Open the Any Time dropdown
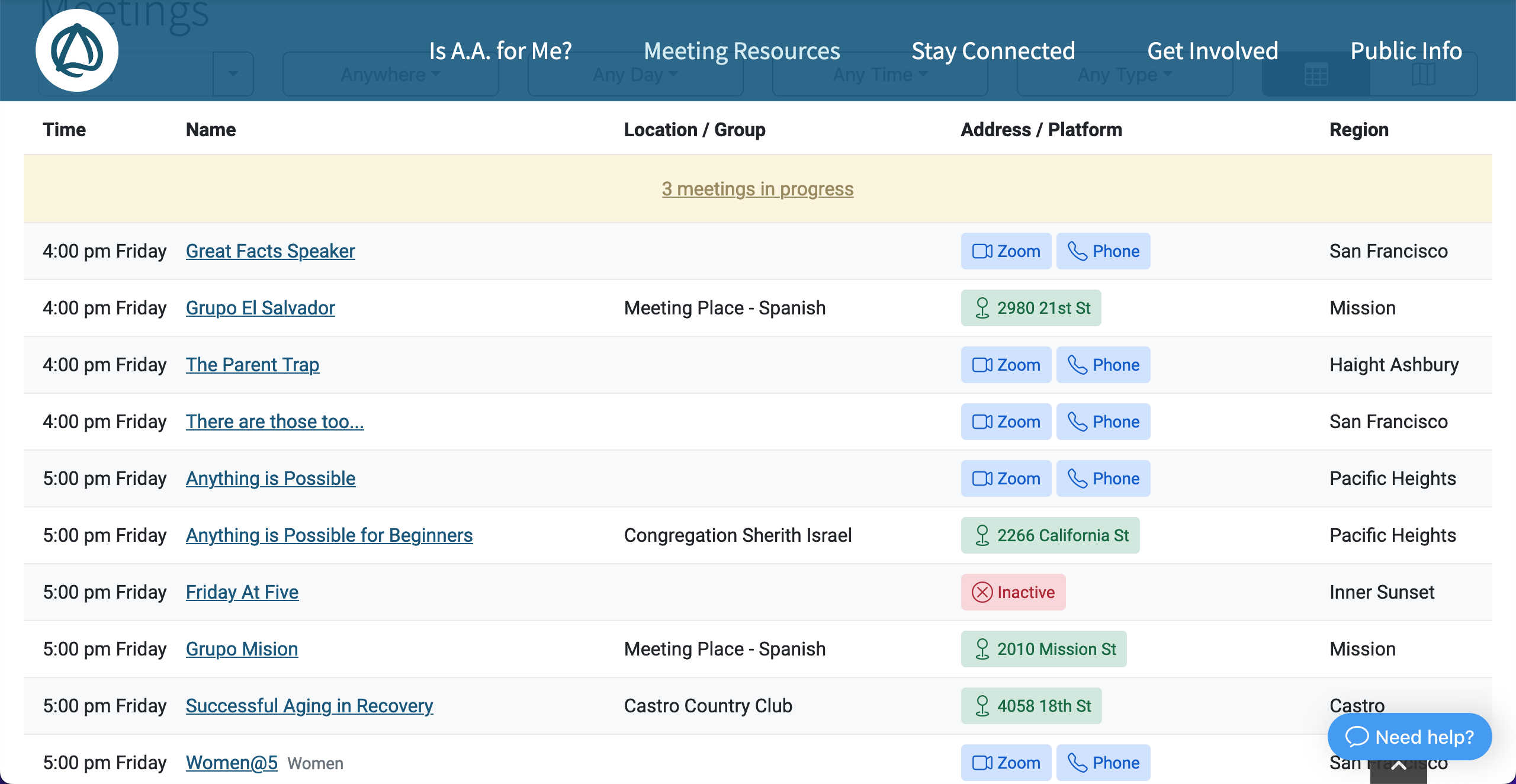The height and width of the screenshot is (784, 1516). [879, 74]
